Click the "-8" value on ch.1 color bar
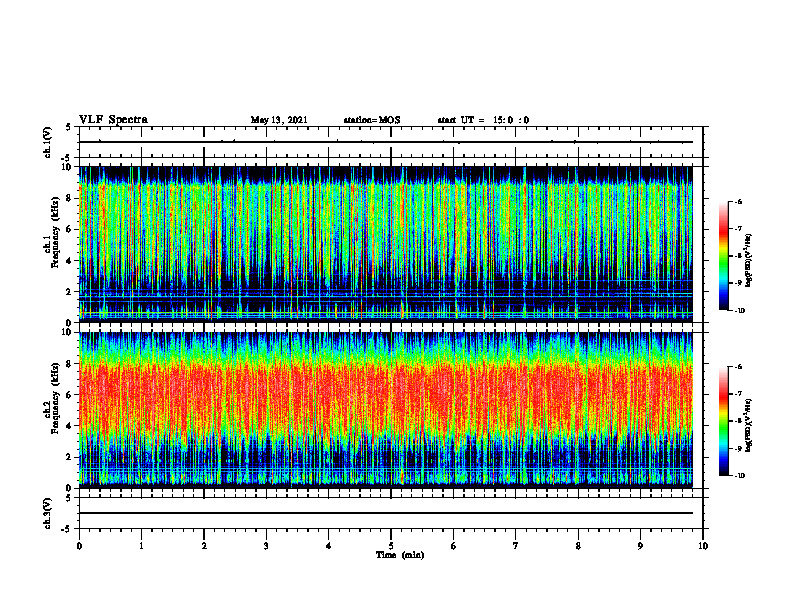The image size is (792, 612). 738,256
